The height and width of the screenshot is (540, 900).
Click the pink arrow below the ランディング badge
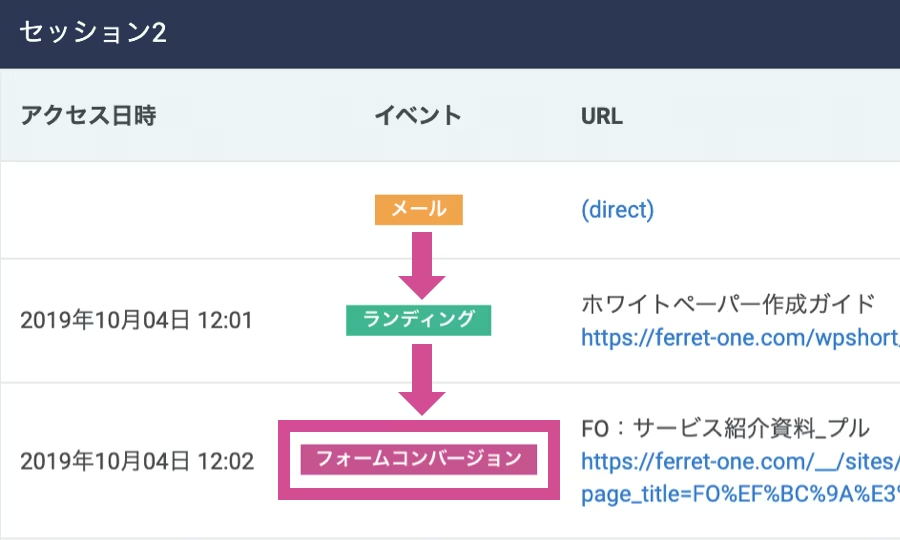coord(422,378)
